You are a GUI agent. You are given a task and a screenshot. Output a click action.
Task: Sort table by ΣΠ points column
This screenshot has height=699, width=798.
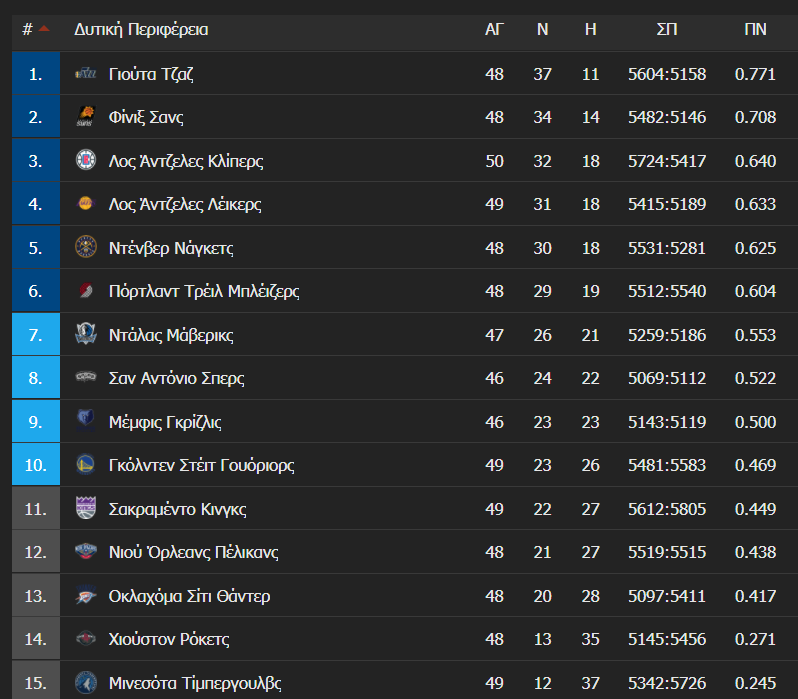point(667,30)
